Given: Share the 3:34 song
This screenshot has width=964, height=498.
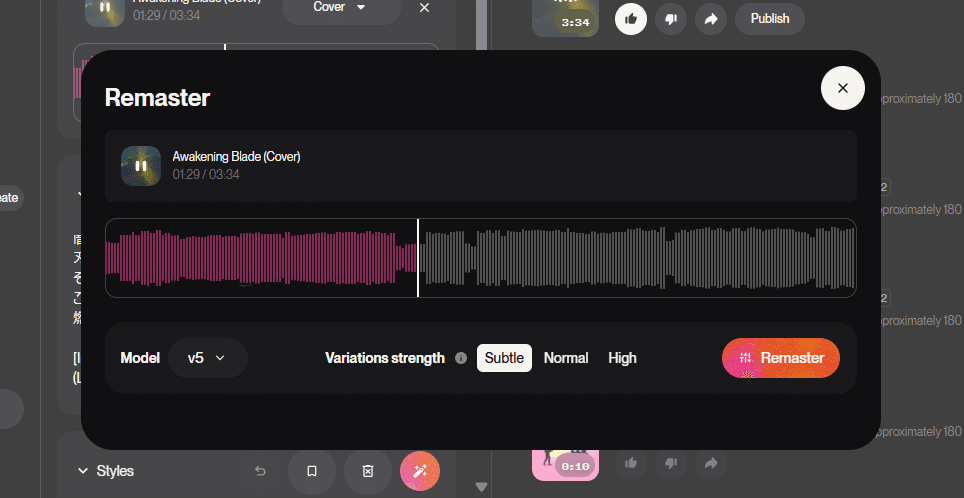Looking at the screenshot, I should [x=711, y=19].
